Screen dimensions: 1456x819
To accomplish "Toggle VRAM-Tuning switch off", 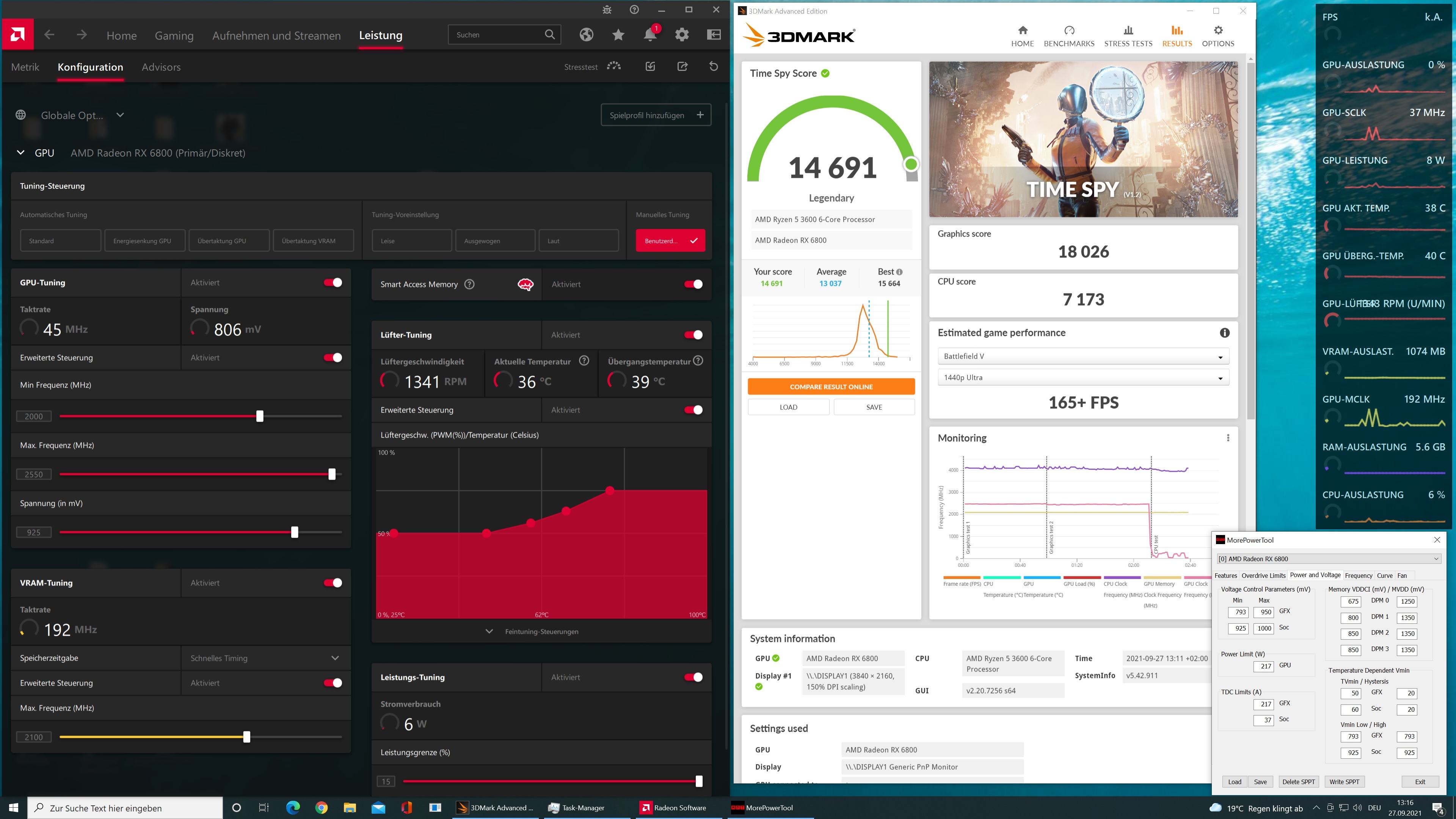I will click(333, 583).
